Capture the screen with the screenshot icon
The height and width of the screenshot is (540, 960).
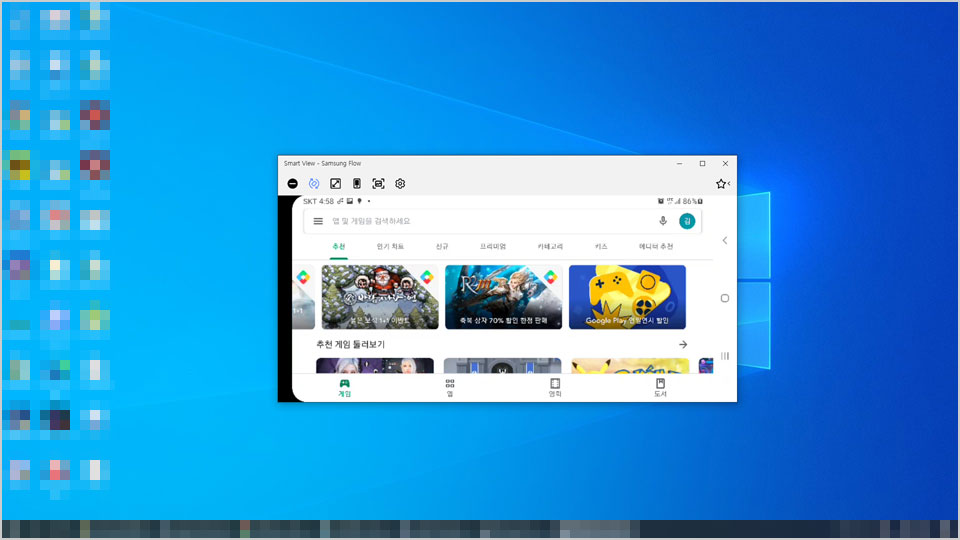(x=378, y=184)
